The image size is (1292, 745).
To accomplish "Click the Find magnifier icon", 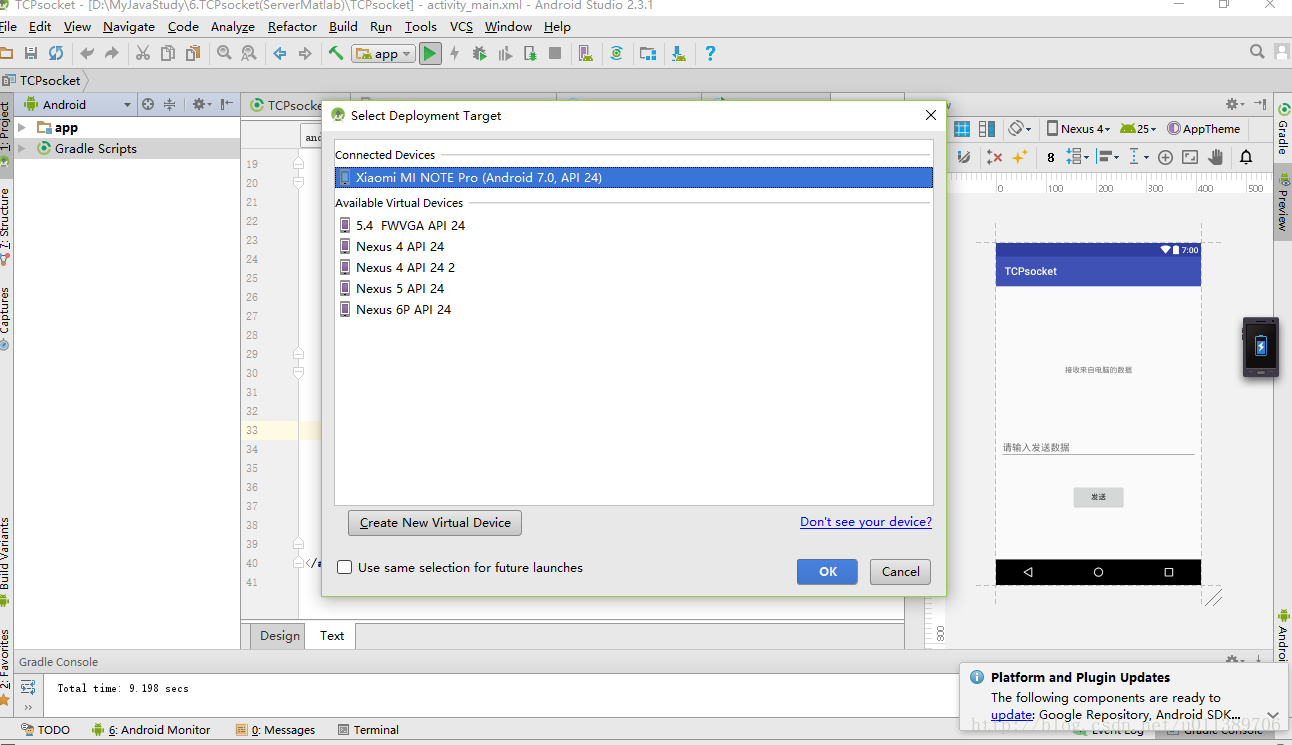I will 224,53.
